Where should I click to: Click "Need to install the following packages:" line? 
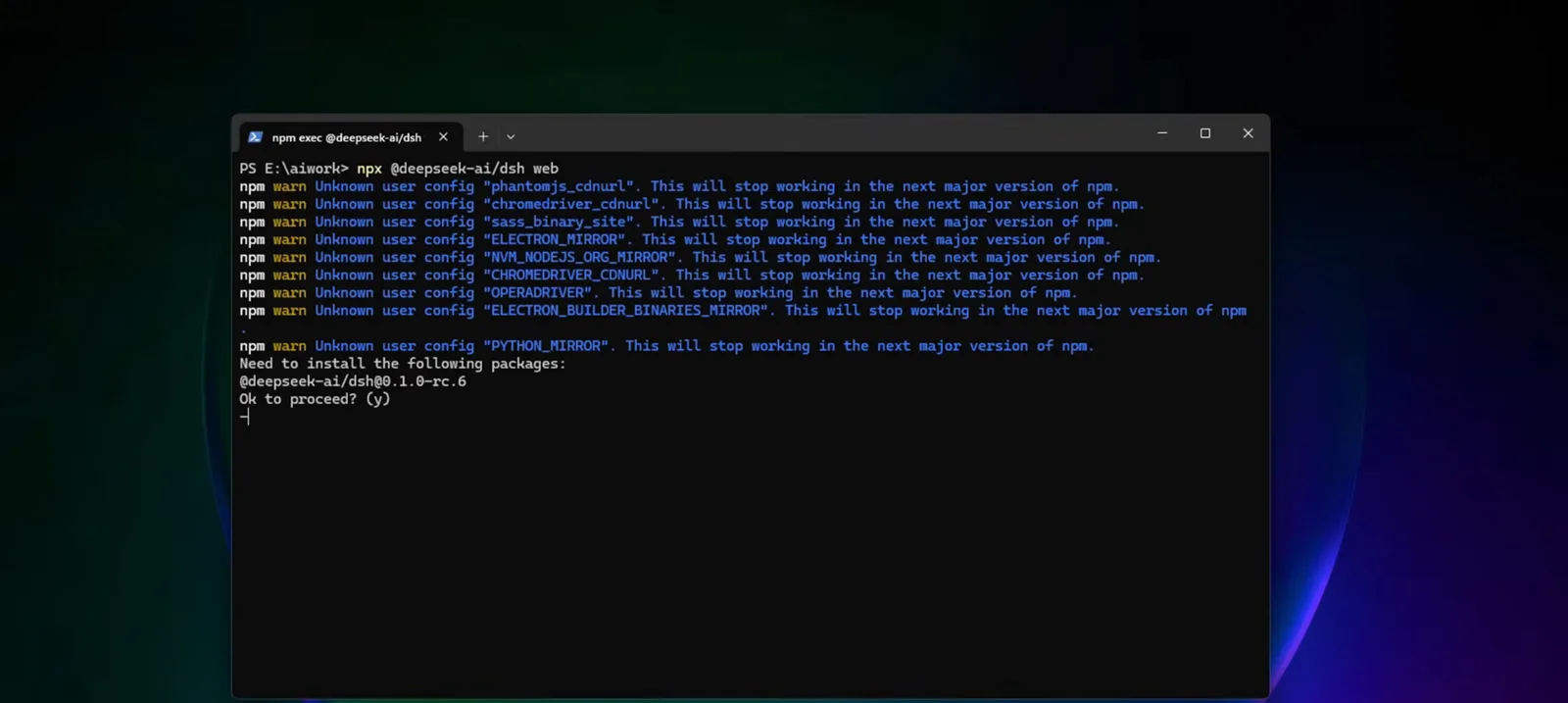pyautogui.click(x=403, y=364)
